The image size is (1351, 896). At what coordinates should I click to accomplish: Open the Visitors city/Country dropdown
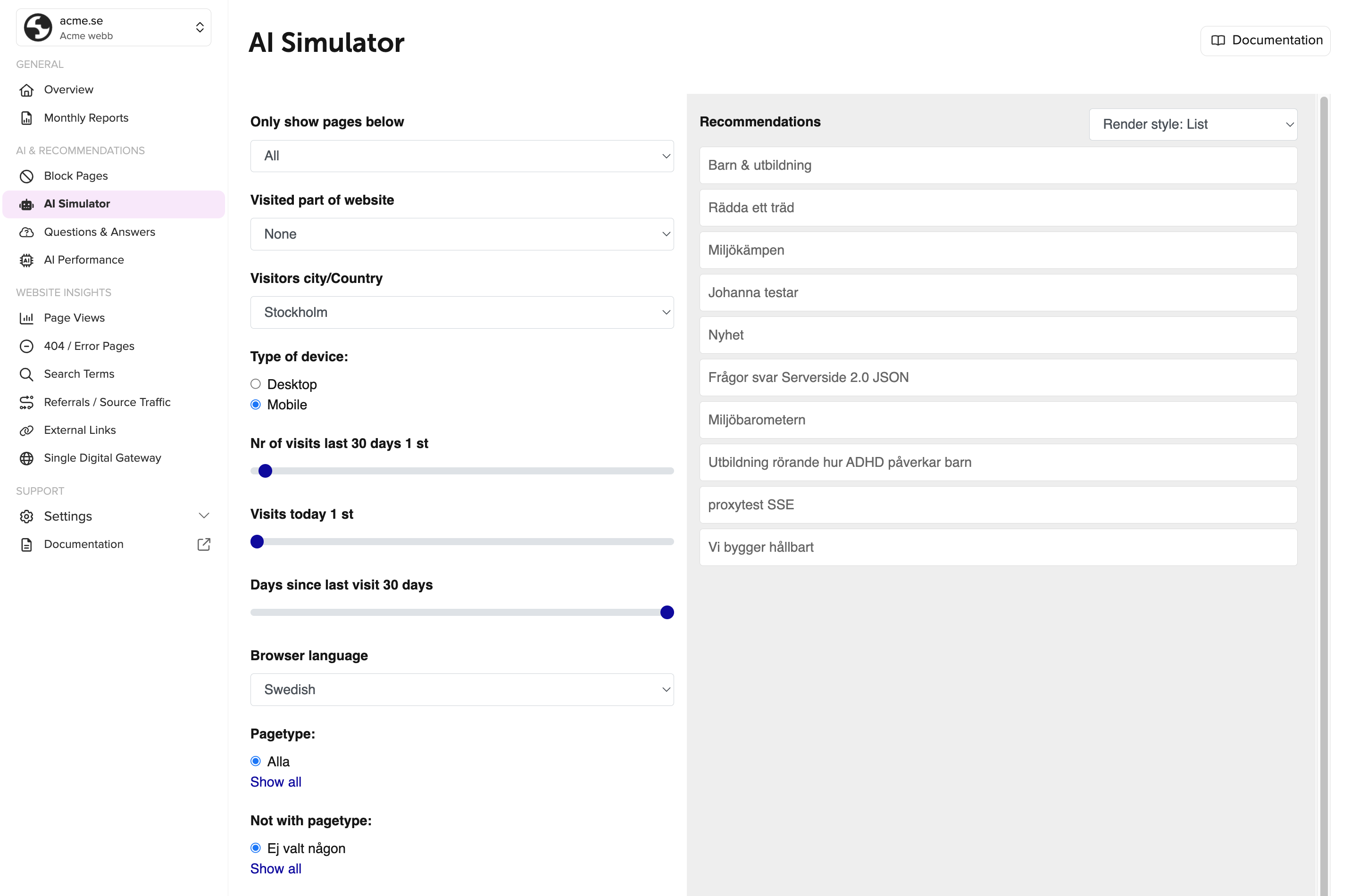[x=462, y=312]
